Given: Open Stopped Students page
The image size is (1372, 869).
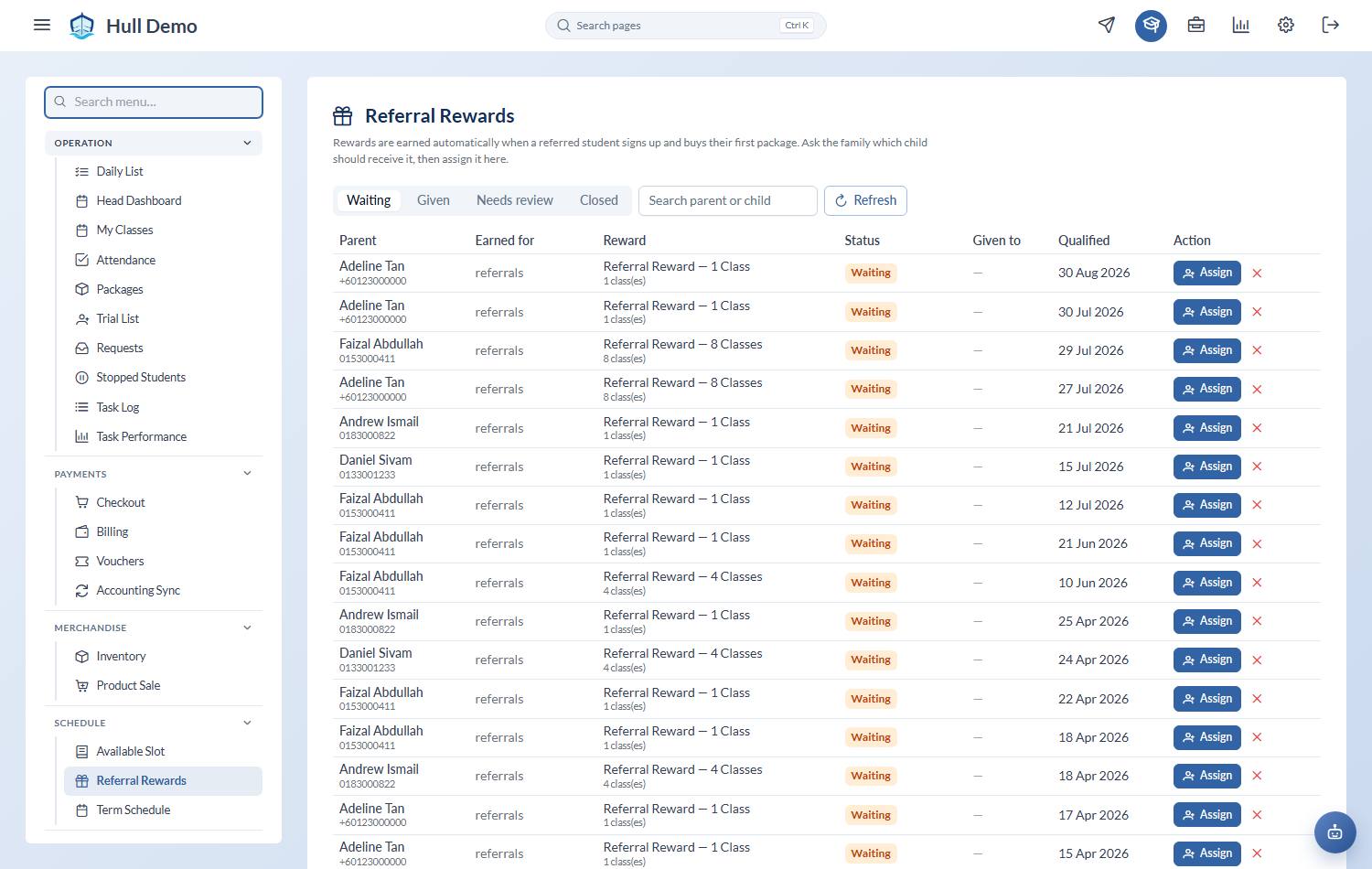Looking at the screenshot, I should coord(163,377).
